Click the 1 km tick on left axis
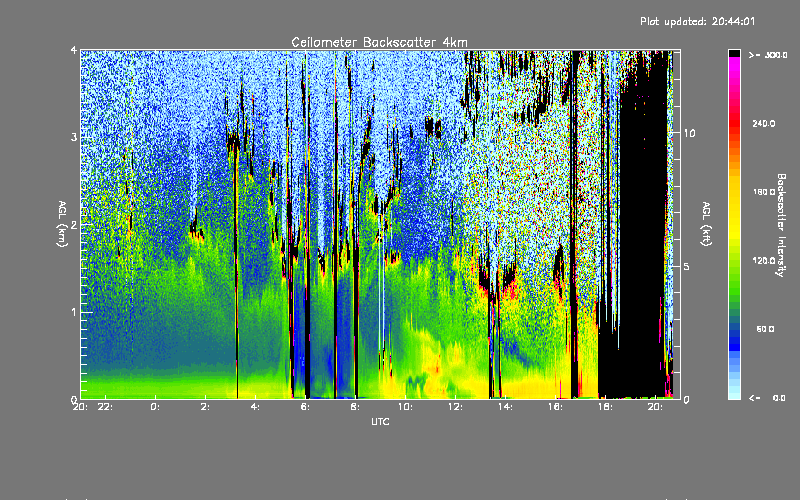This screenshot has width=800, height=500. (74, 312)
